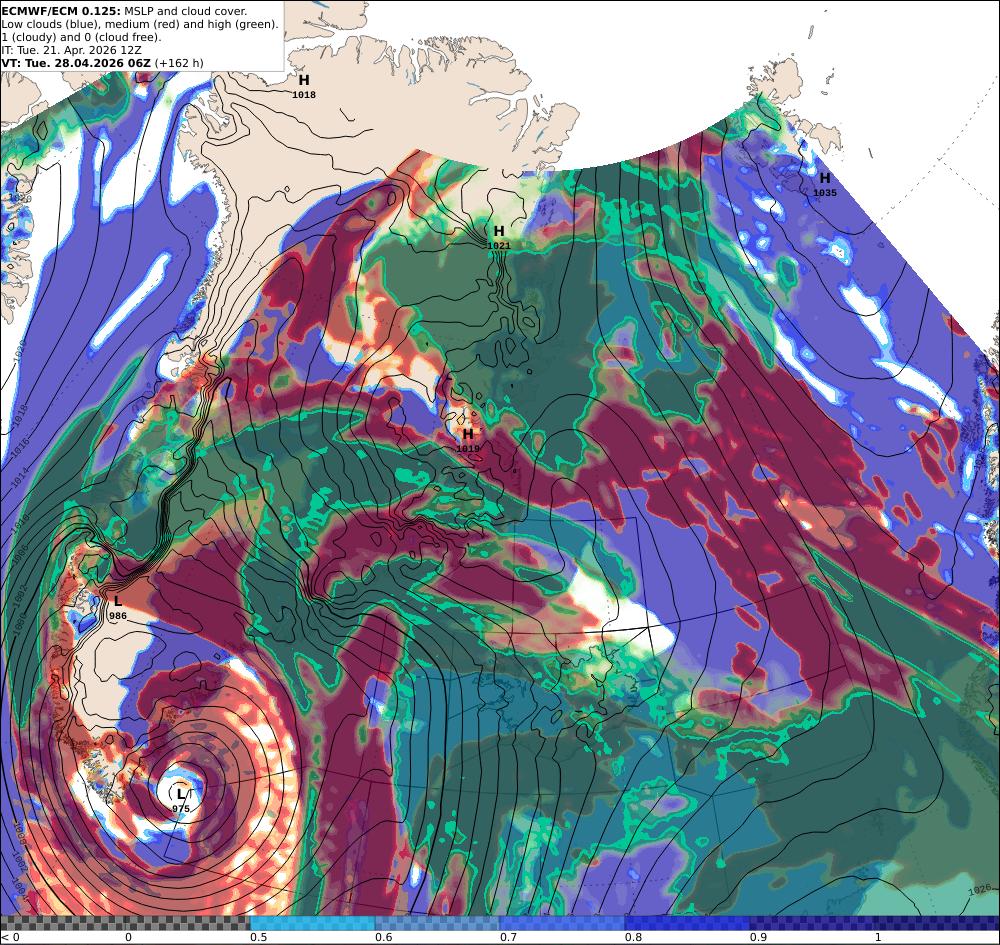Click the 1010 isobar label
The height and width of the screenshot is (945, 1000).
click(20, 522)
